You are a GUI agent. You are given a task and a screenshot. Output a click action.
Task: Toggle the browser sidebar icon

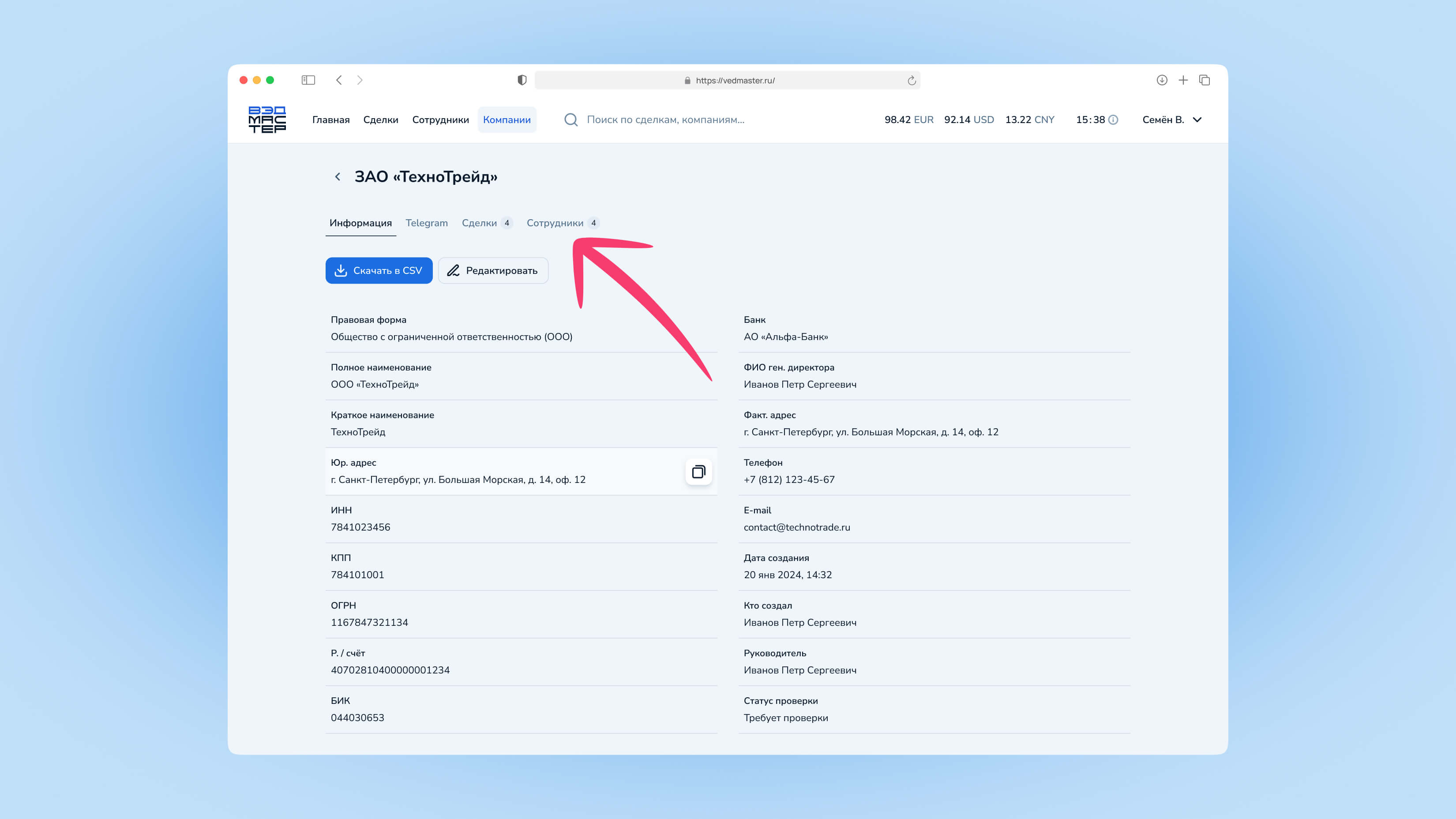click(x=308, y=80)
